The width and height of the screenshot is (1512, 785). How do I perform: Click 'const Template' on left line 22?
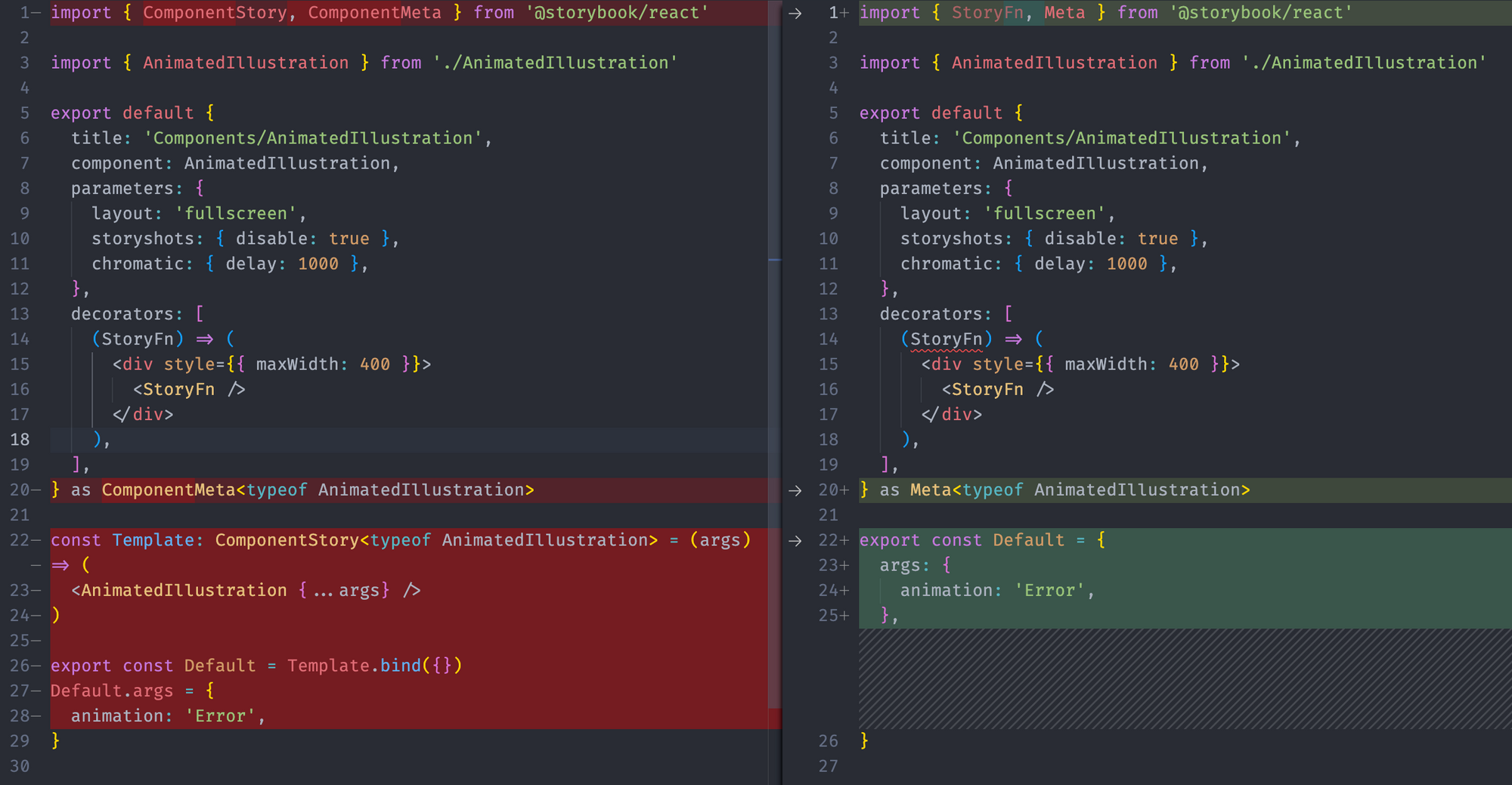click(122, 540)
